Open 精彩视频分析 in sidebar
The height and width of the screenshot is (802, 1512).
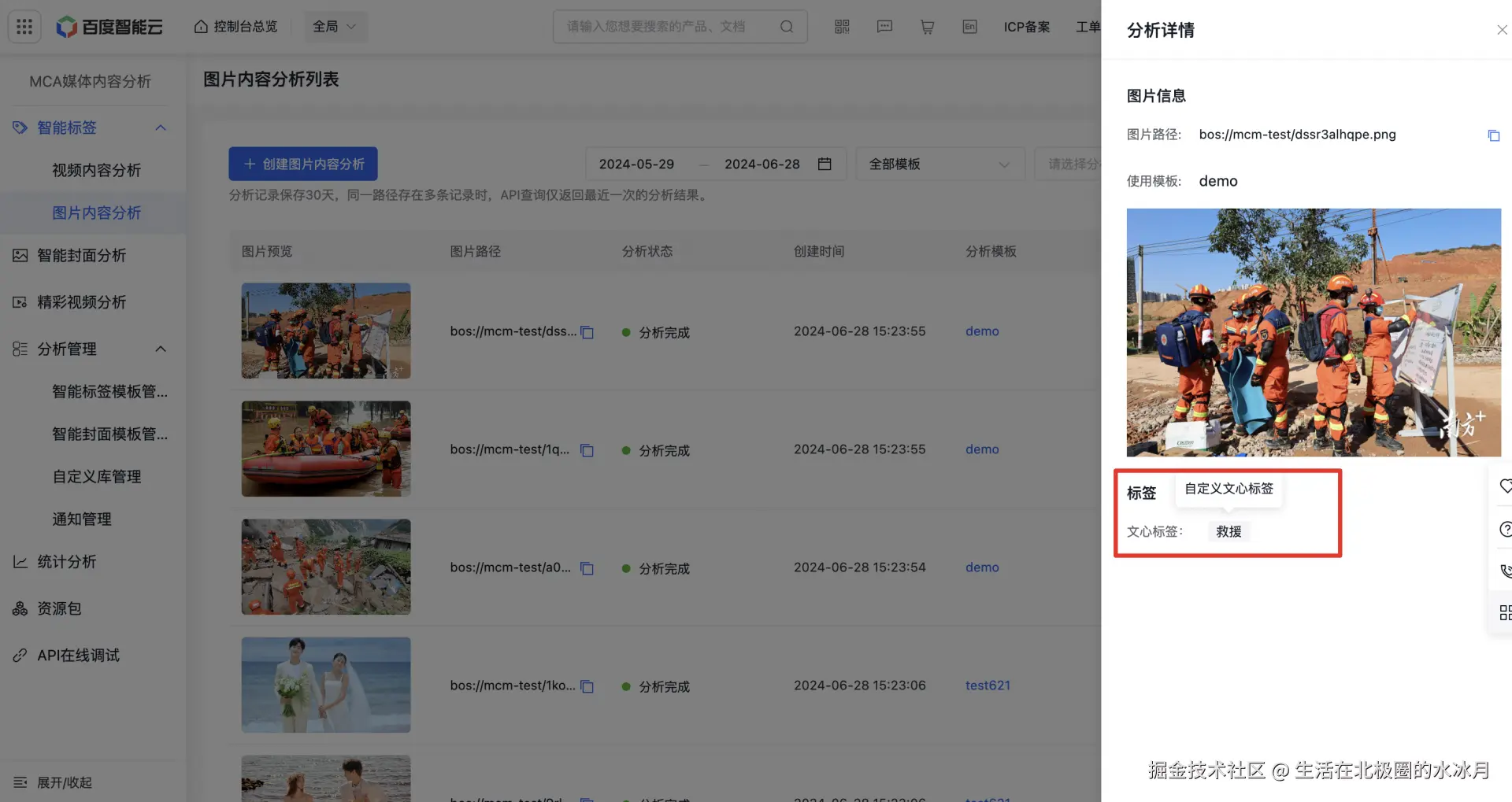[x=82, y=302]
